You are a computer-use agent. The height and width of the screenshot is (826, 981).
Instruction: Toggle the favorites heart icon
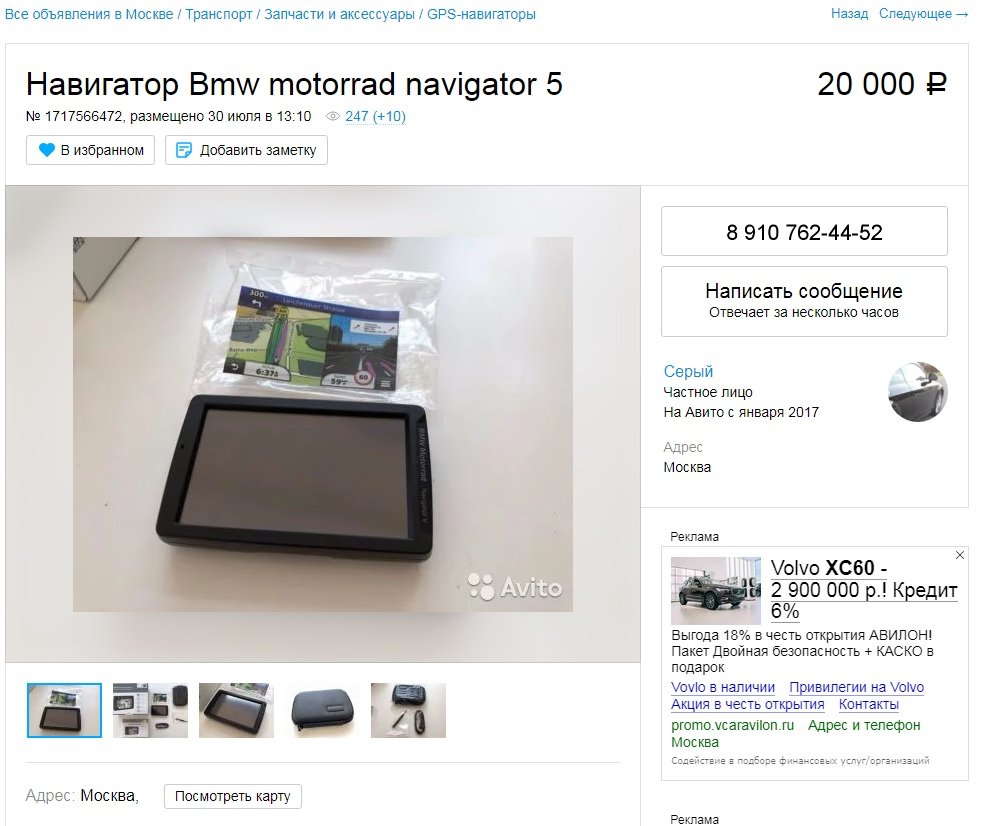pos(47,150)
